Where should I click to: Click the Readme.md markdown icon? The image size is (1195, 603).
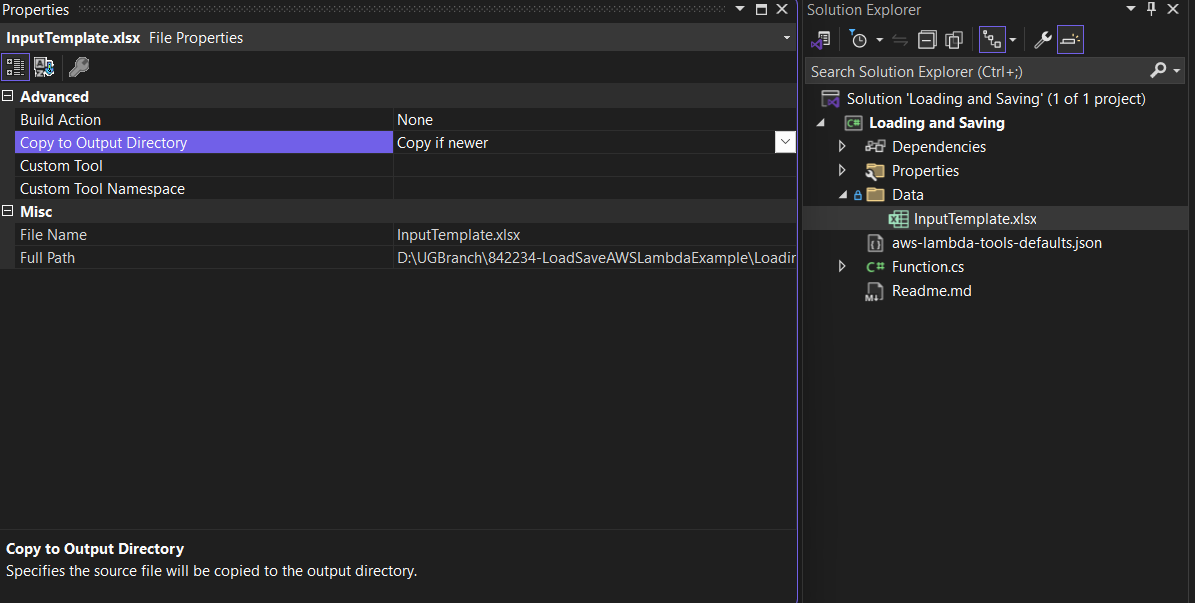click(874, 291)
